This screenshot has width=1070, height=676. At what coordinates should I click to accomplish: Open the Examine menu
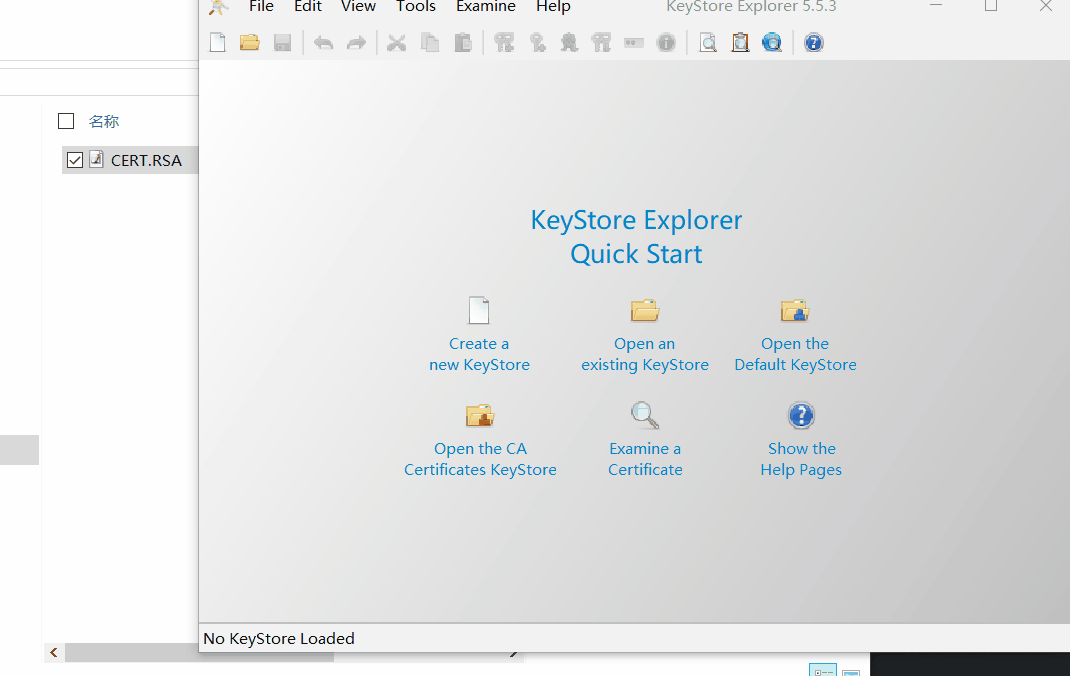(x=486, y=7)
